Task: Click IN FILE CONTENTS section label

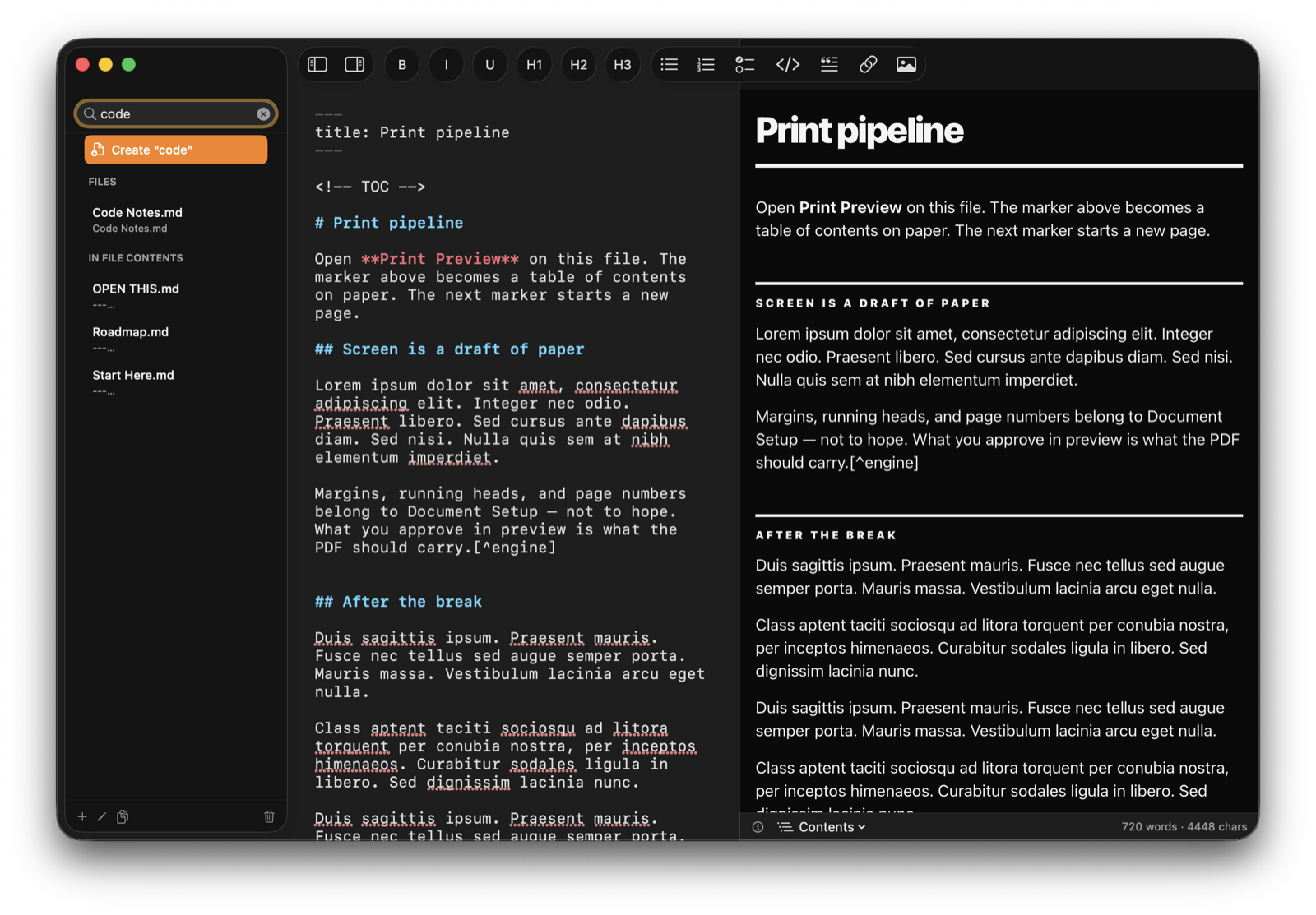Action: click(x=136, y=258)
